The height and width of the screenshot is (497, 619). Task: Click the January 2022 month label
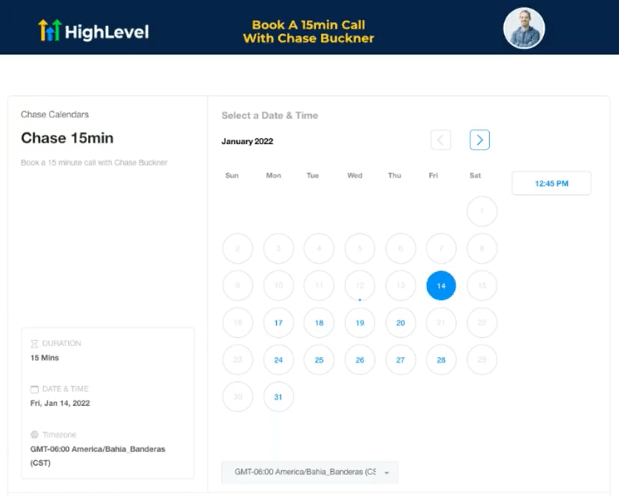(247, 141)
